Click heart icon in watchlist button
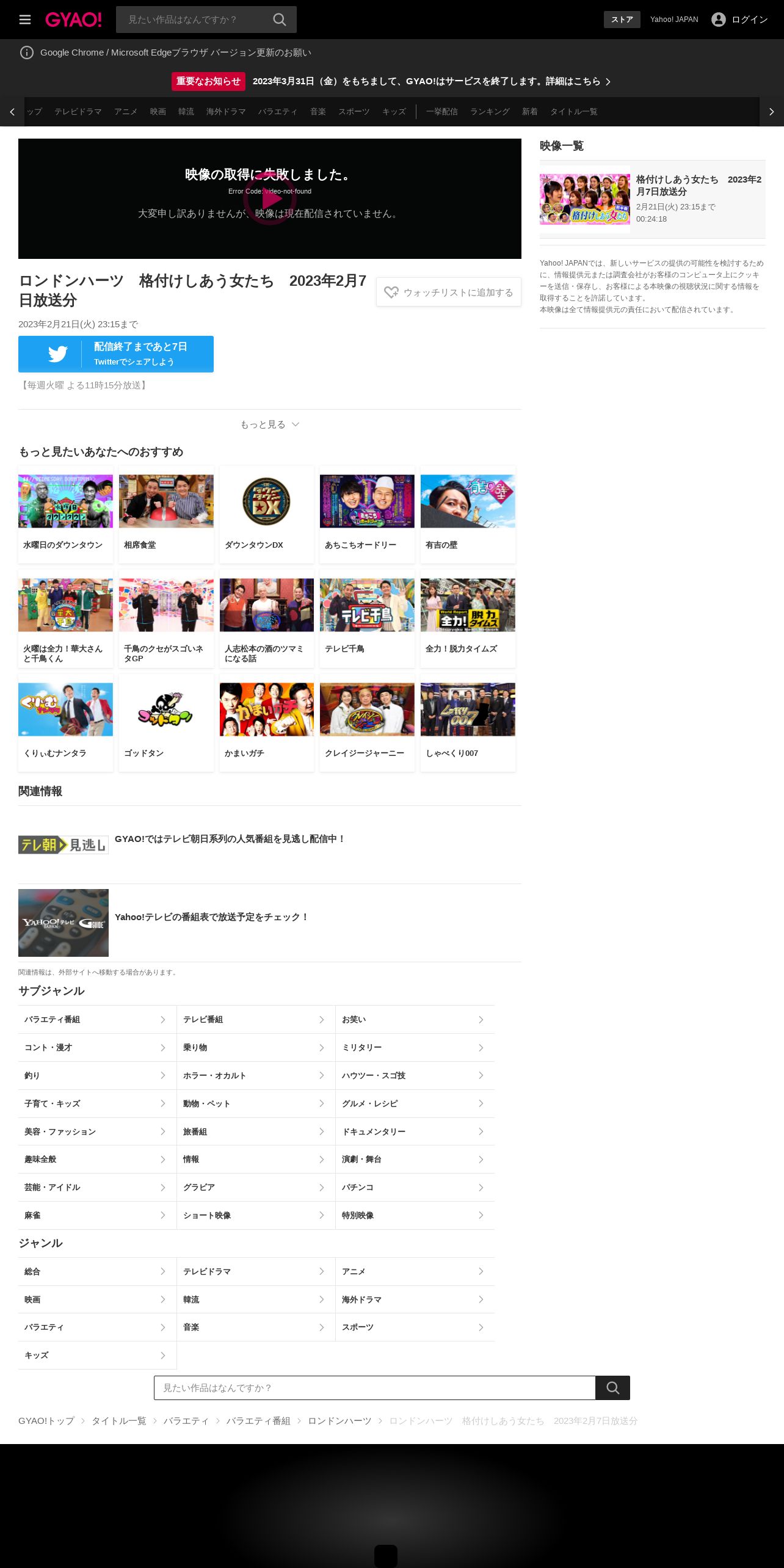Viewport: 784px width, 1568px height. (391, 292)
